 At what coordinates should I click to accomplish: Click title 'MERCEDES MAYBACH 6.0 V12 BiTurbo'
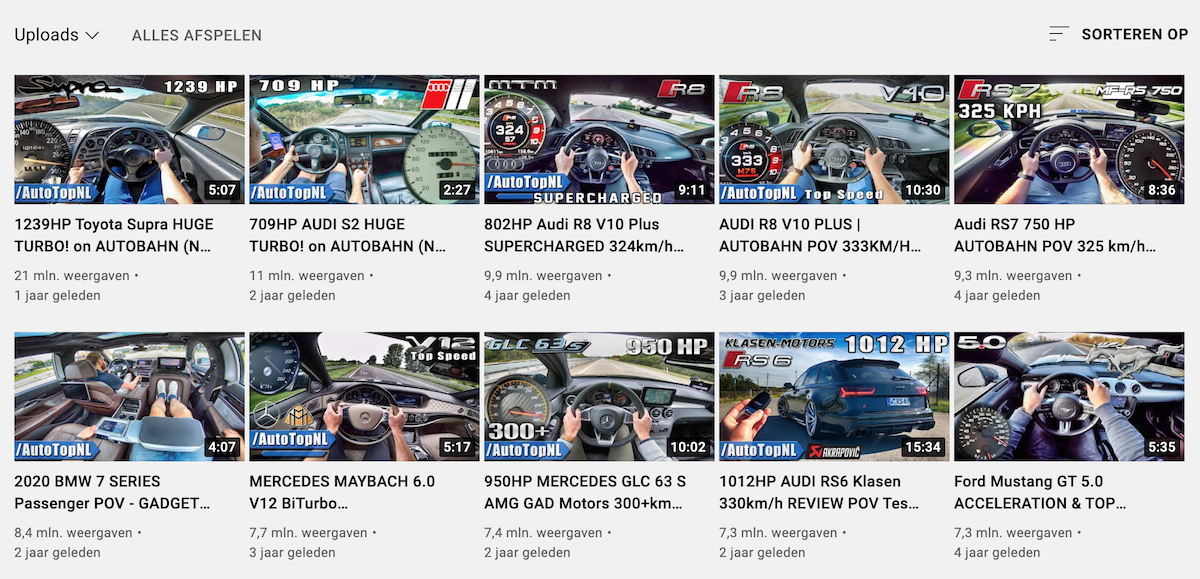(342, 492)
